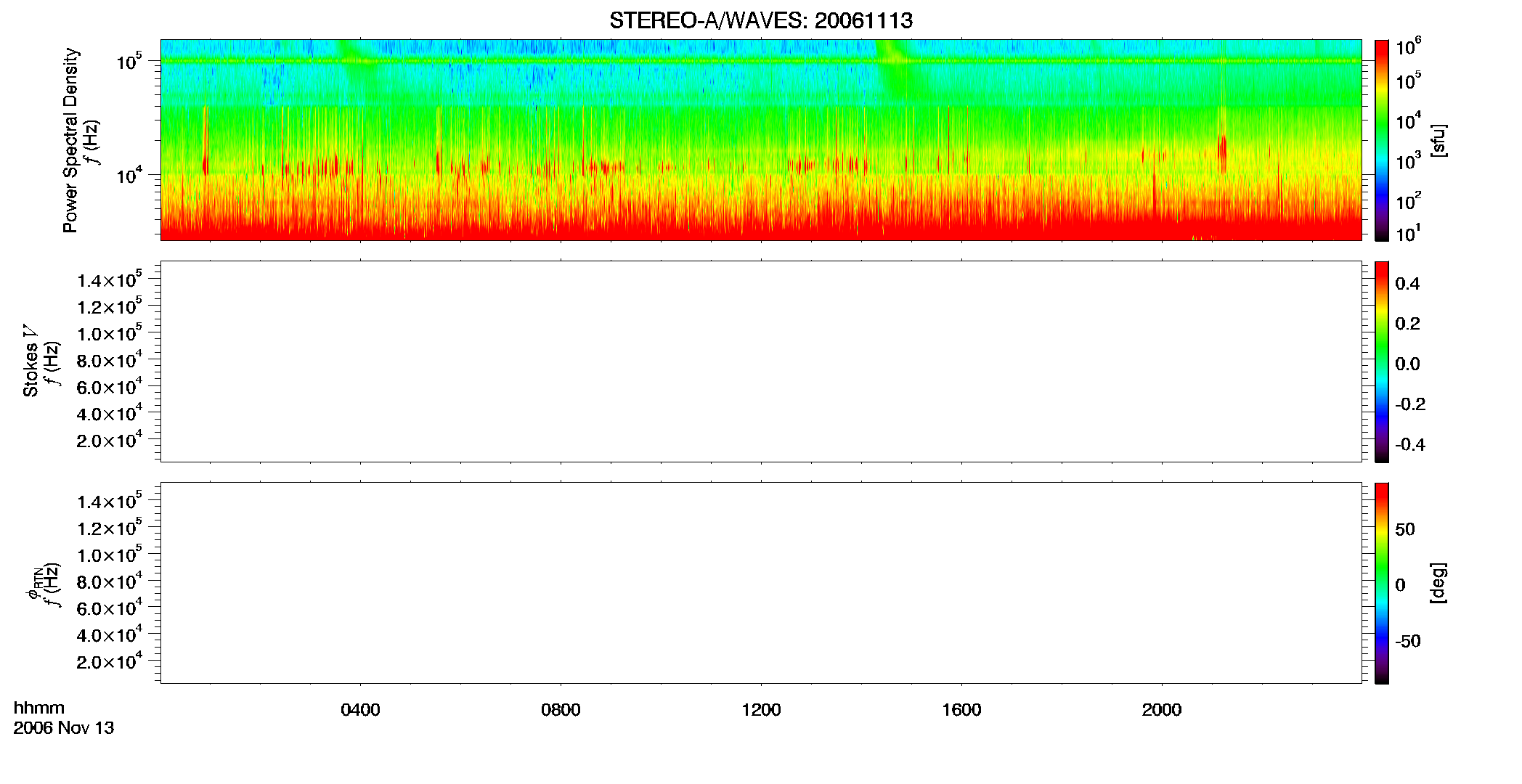Click the 0400 time axis label

pos(360,710)
